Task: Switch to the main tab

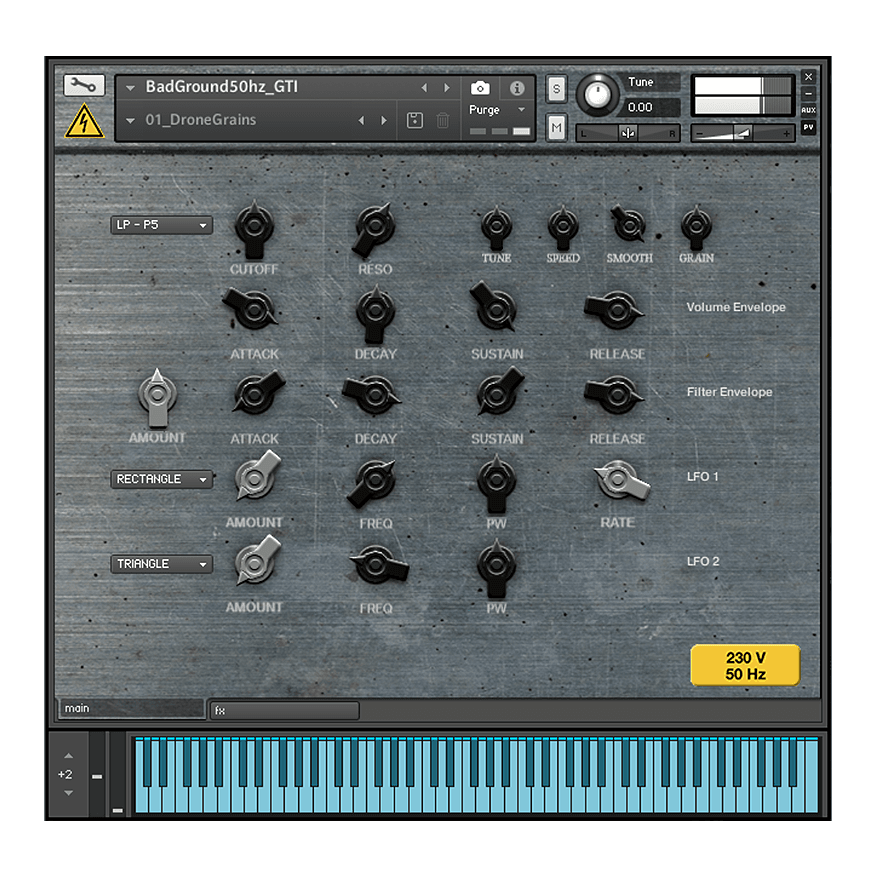Action: (130, 709)
